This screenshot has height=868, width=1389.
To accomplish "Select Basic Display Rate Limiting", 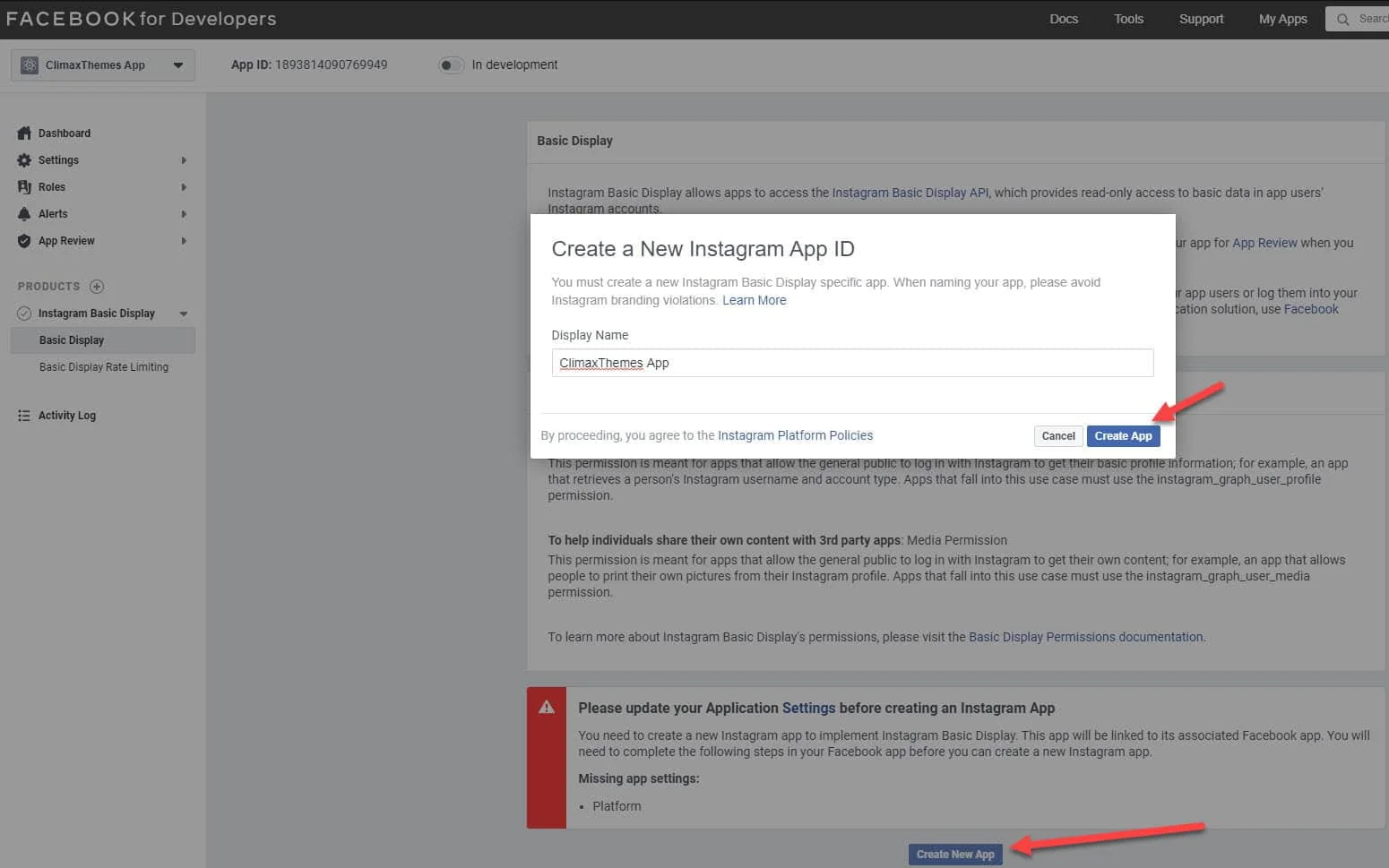I will tap(103, 367).
